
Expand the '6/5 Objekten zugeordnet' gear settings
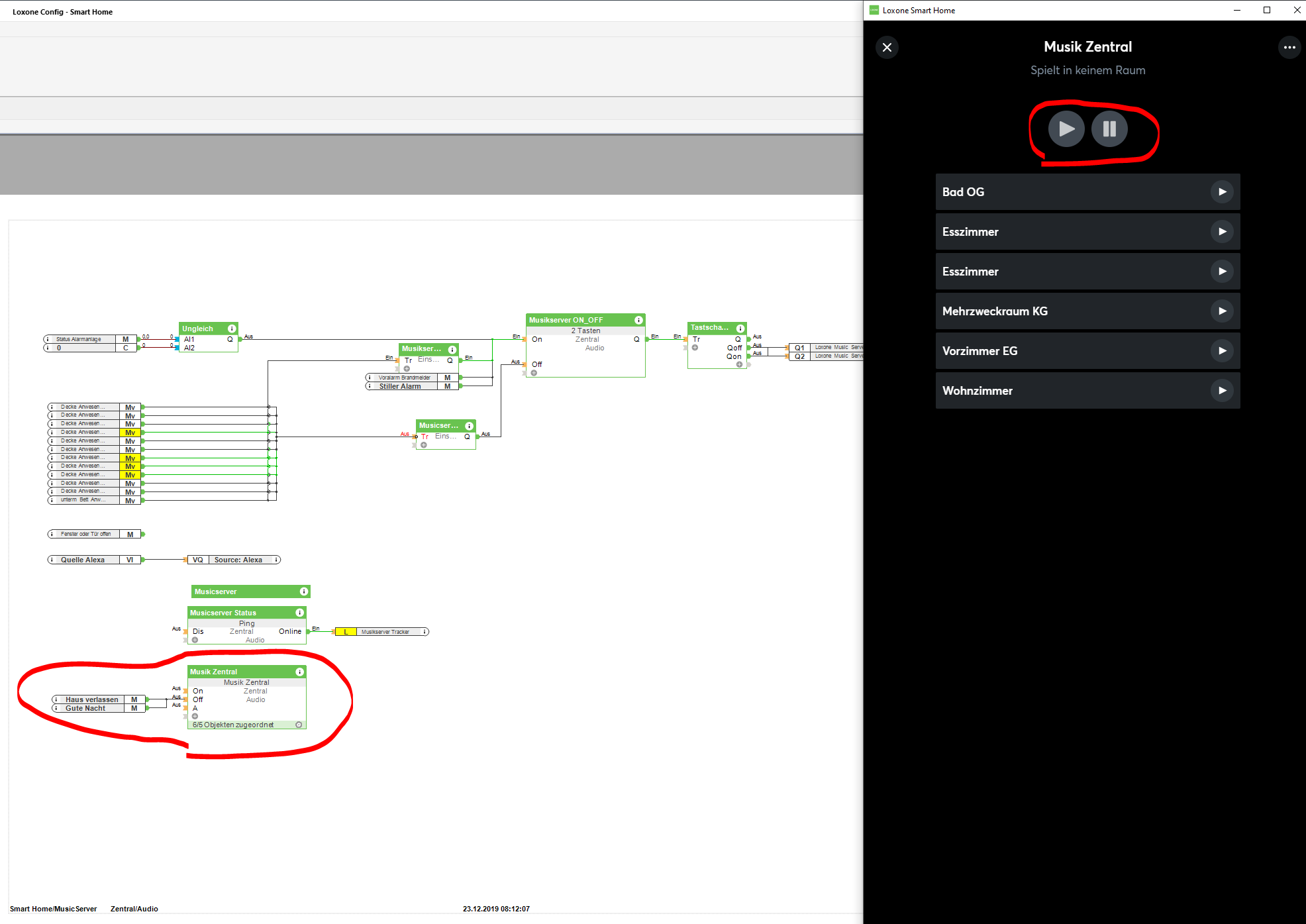point(299,725)
